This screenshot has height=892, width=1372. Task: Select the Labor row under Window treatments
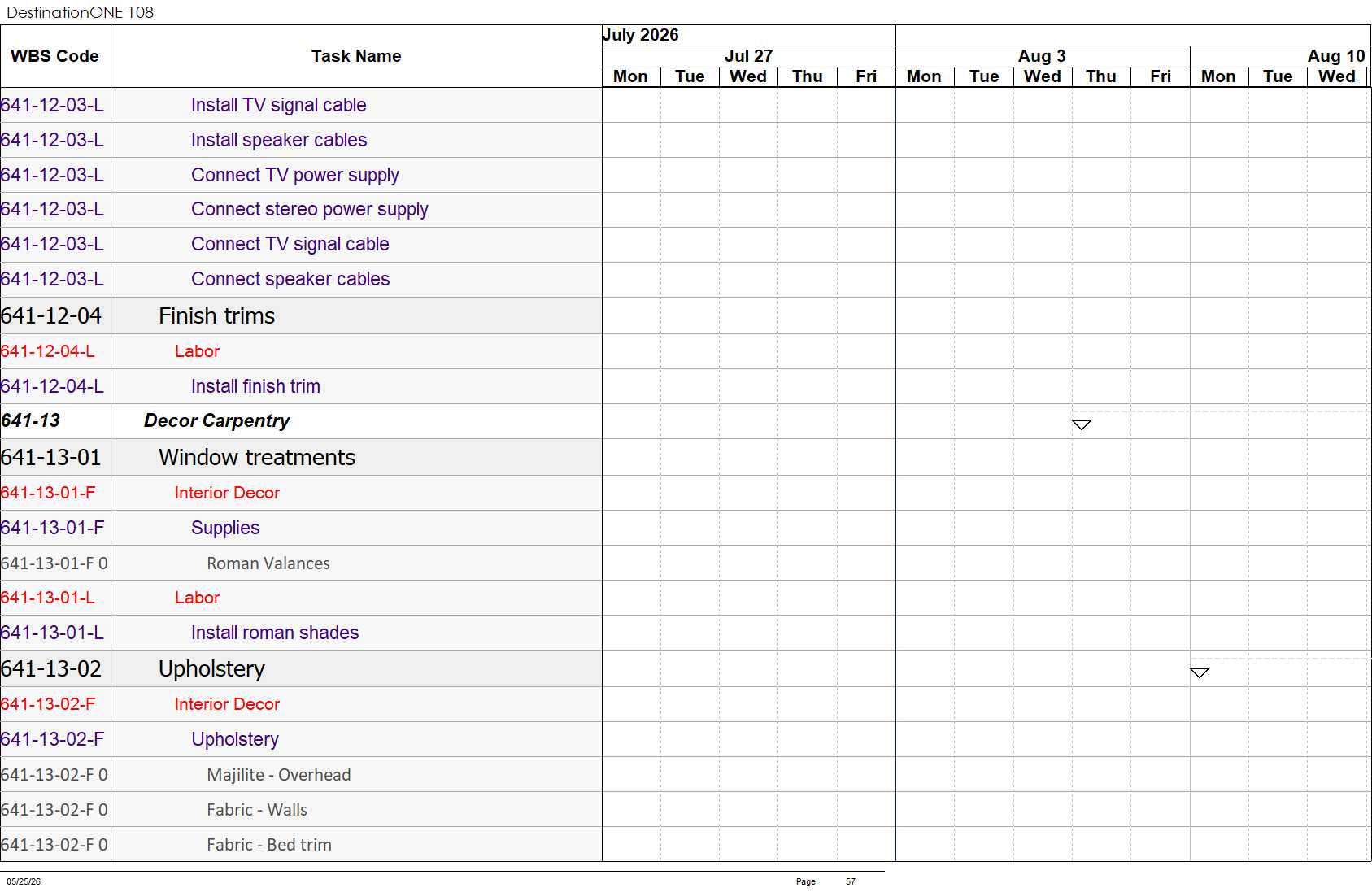(x=197, y=598)
